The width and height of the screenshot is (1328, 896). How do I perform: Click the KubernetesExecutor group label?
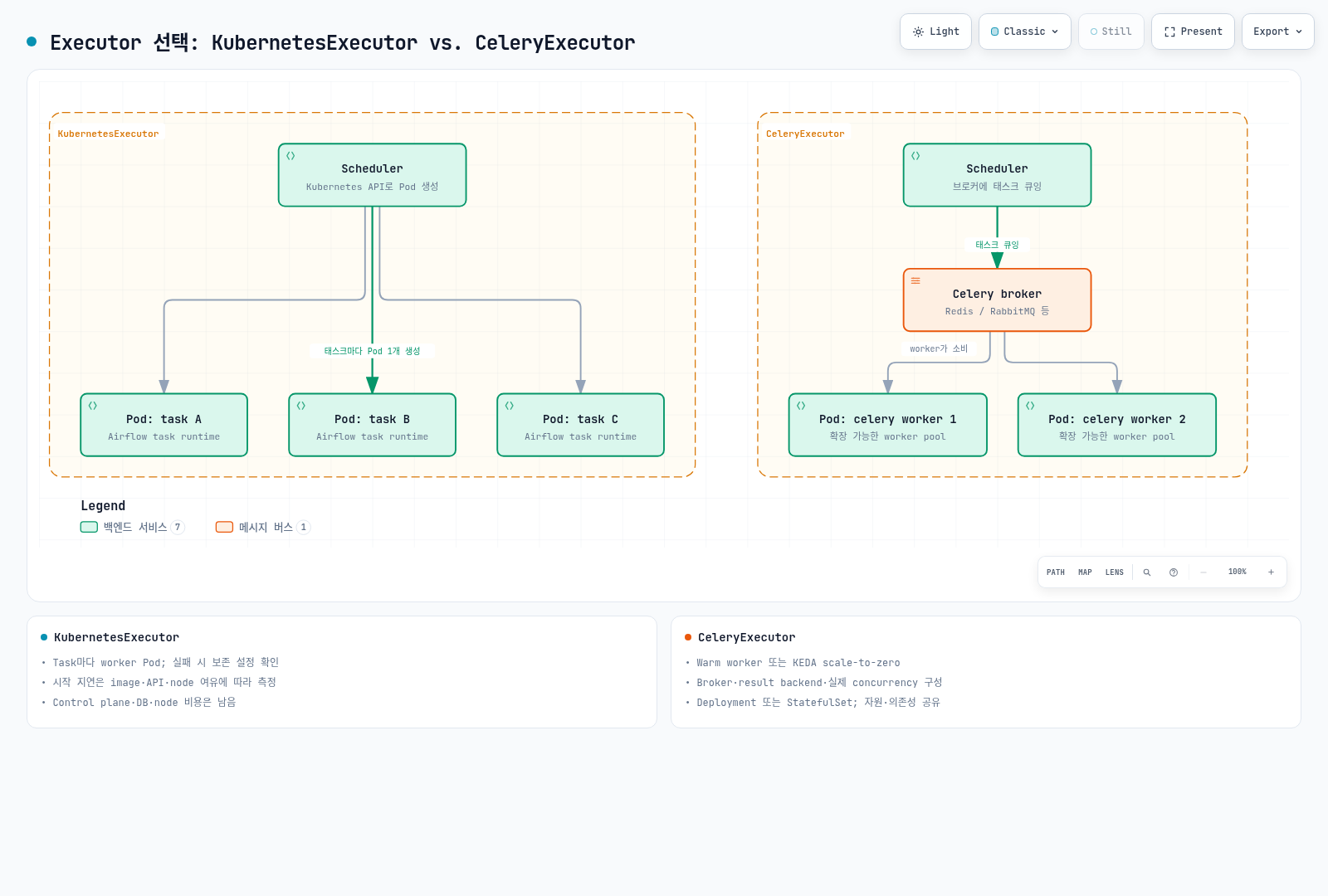click(108, 134)
